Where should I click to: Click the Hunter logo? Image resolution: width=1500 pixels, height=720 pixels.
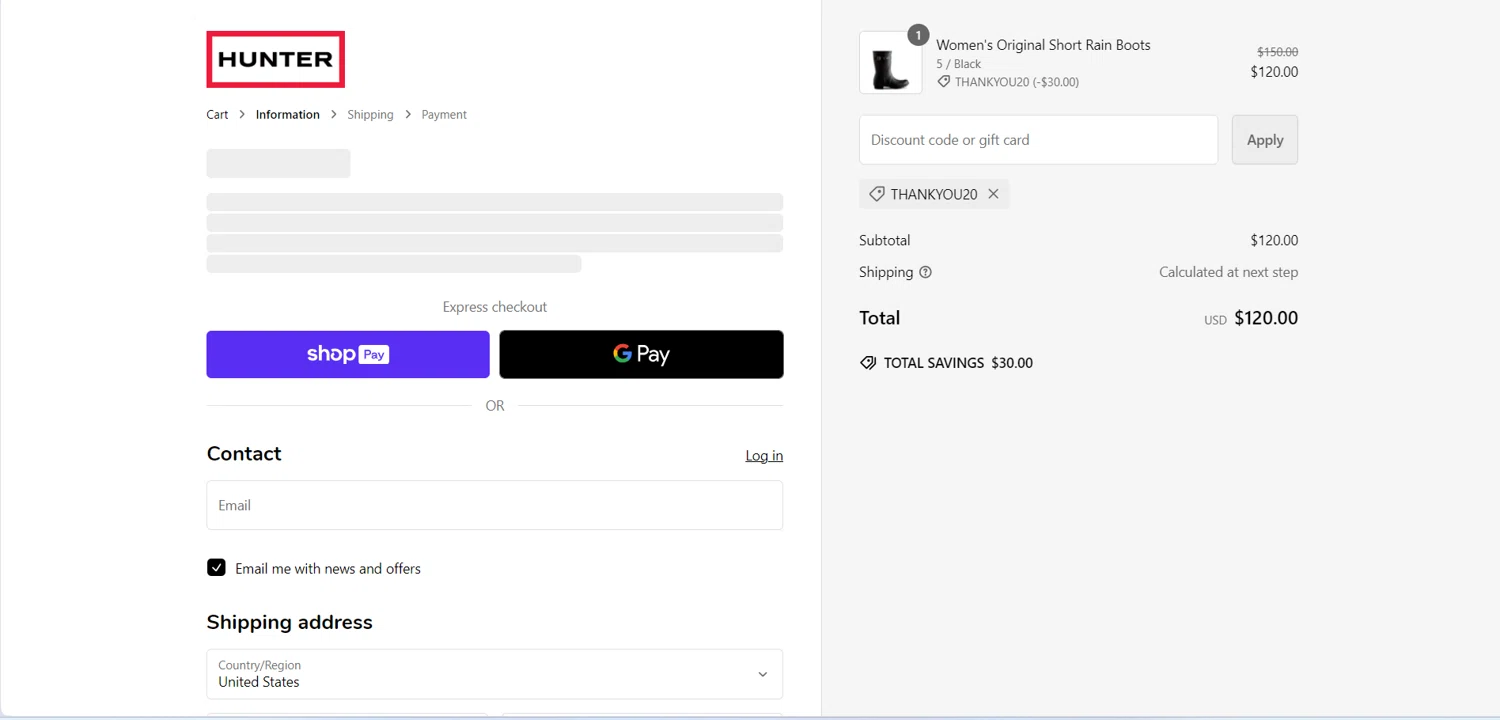click(x=275, y=59)
